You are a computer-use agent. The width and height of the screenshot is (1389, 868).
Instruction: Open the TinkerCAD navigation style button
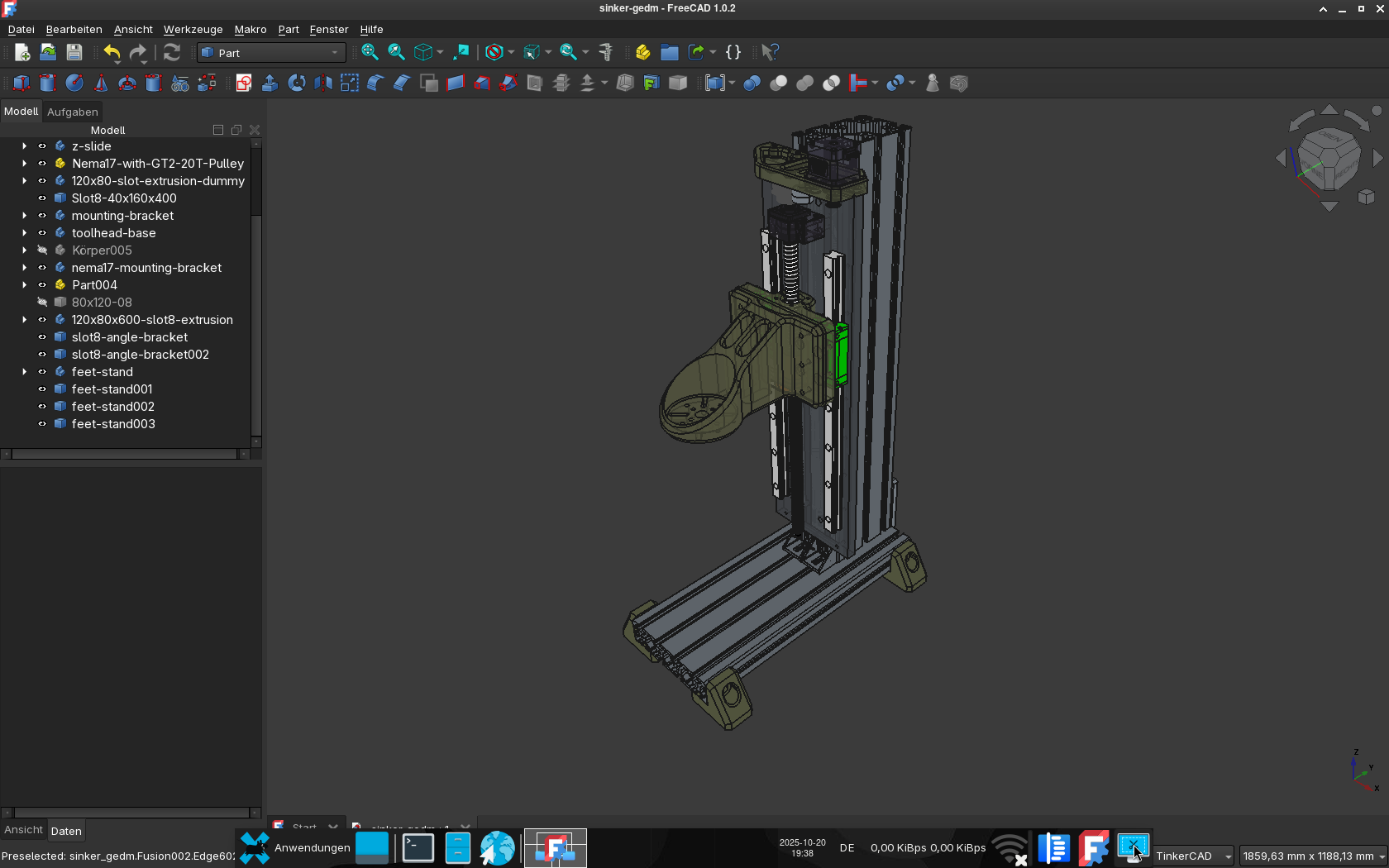[x=1193, y=856]
